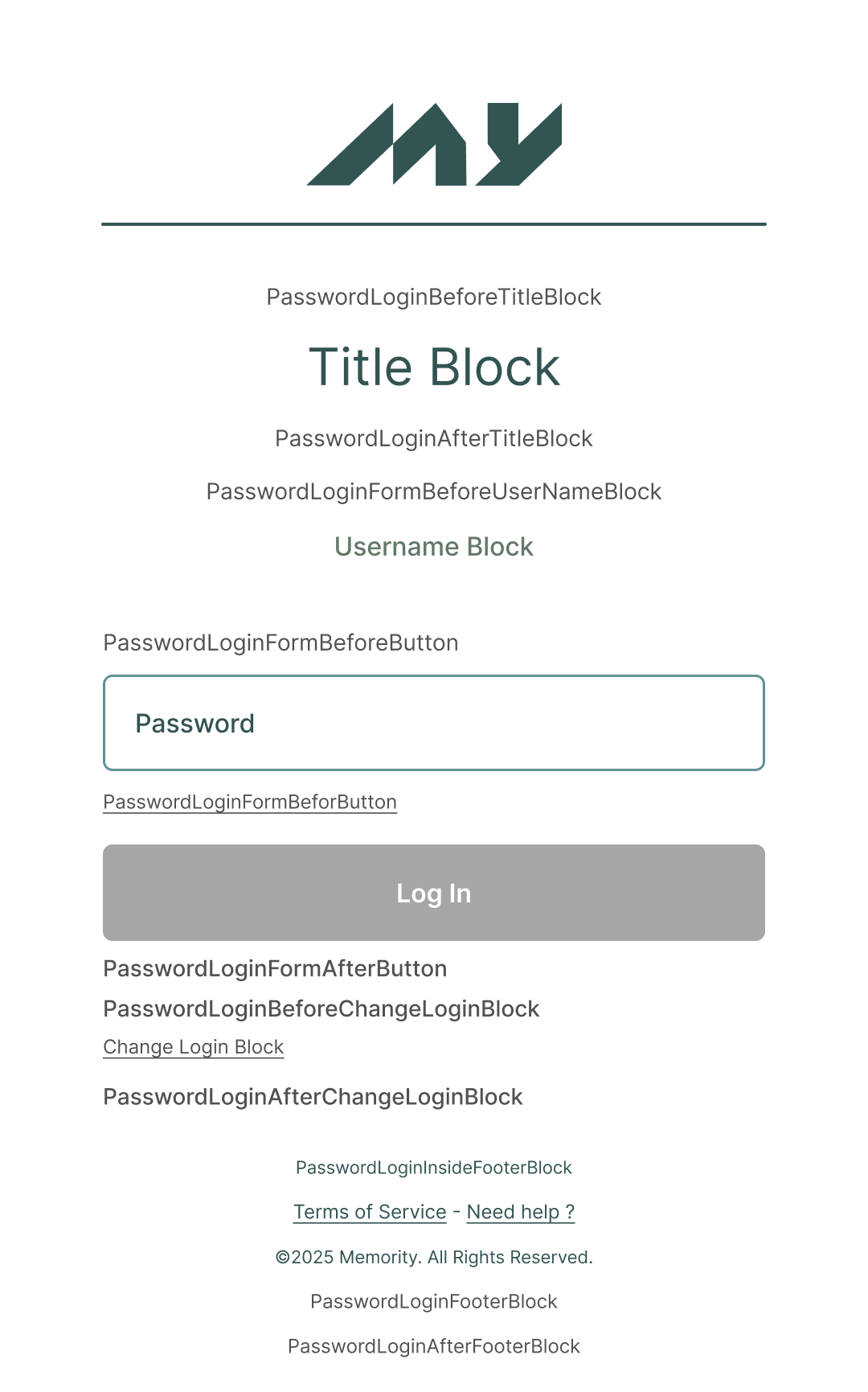Select the PasswordLoginBeforeChangeLoginBlock label
Screen dimensions: 868x1392
321,1008
